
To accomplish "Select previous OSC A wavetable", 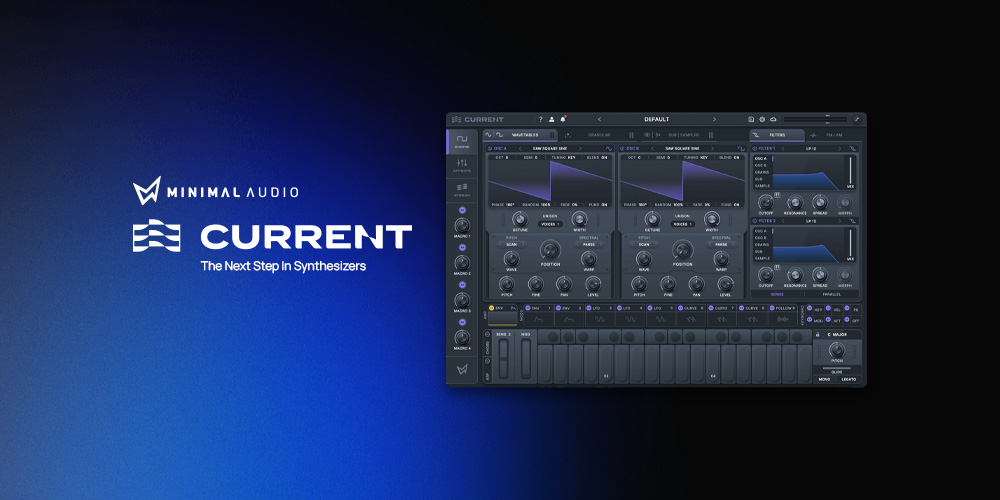I will [x=520, y=149].
